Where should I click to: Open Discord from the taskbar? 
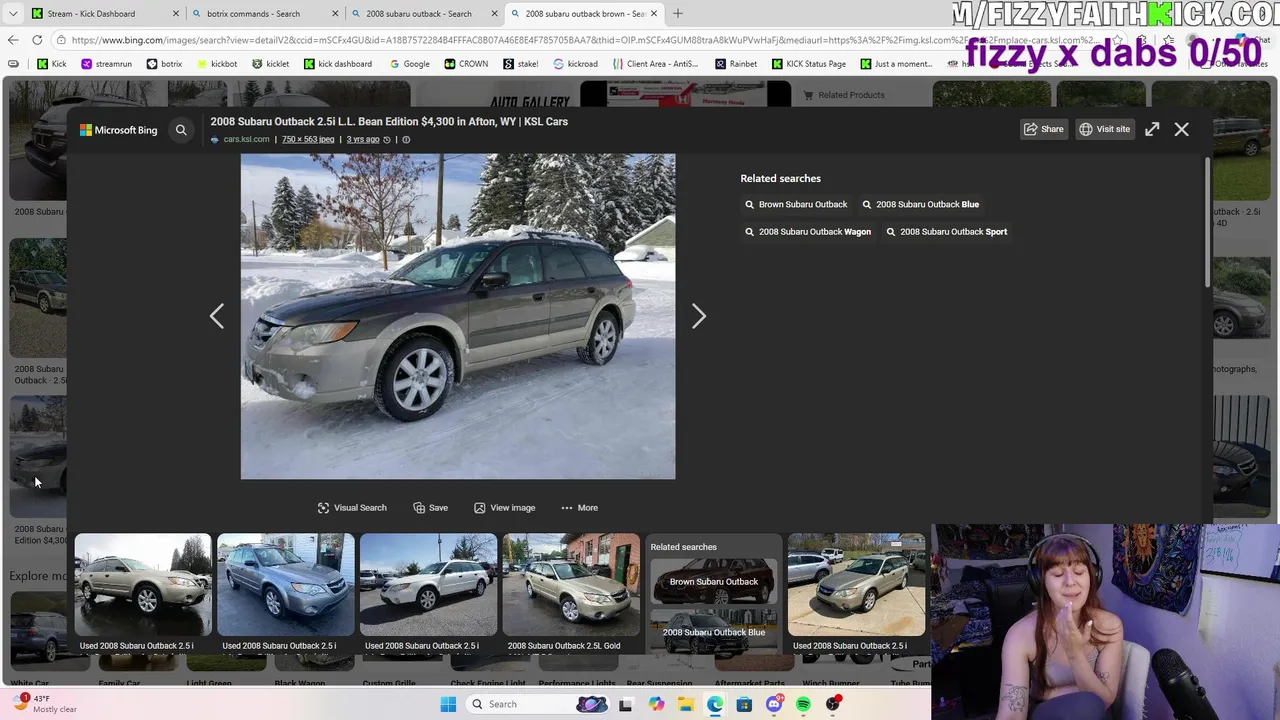coord(774,704)
